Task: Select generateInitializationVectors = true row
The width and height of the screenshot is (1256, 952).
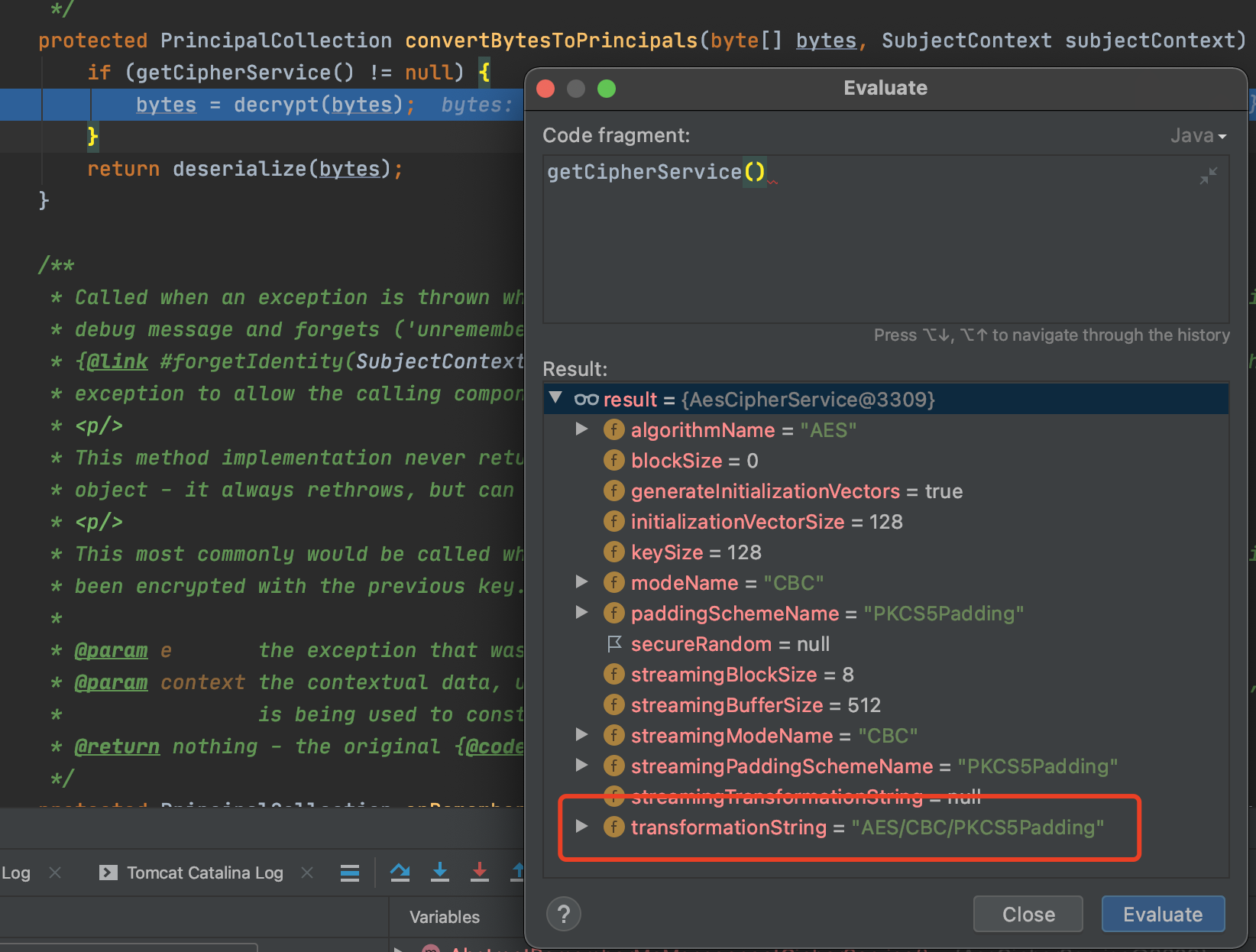Action: 885,491
